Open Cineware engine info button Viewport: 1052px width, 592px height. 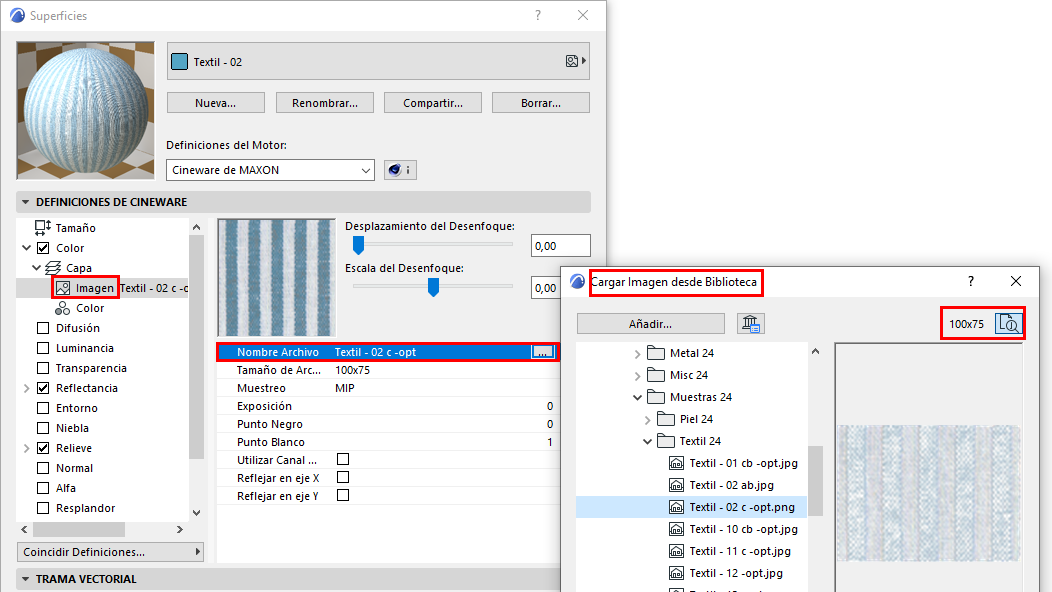coord(401,170)
